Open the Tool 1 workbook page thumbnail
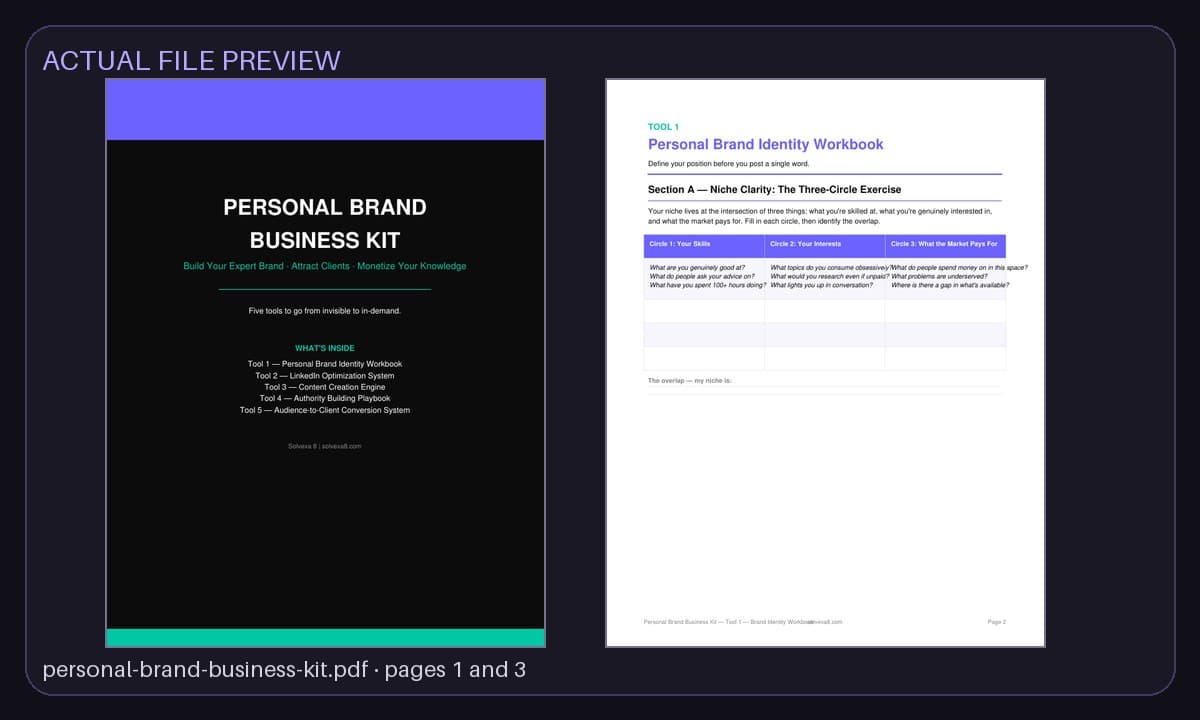Screen dimensions: 1200x720 pos(825,363)
